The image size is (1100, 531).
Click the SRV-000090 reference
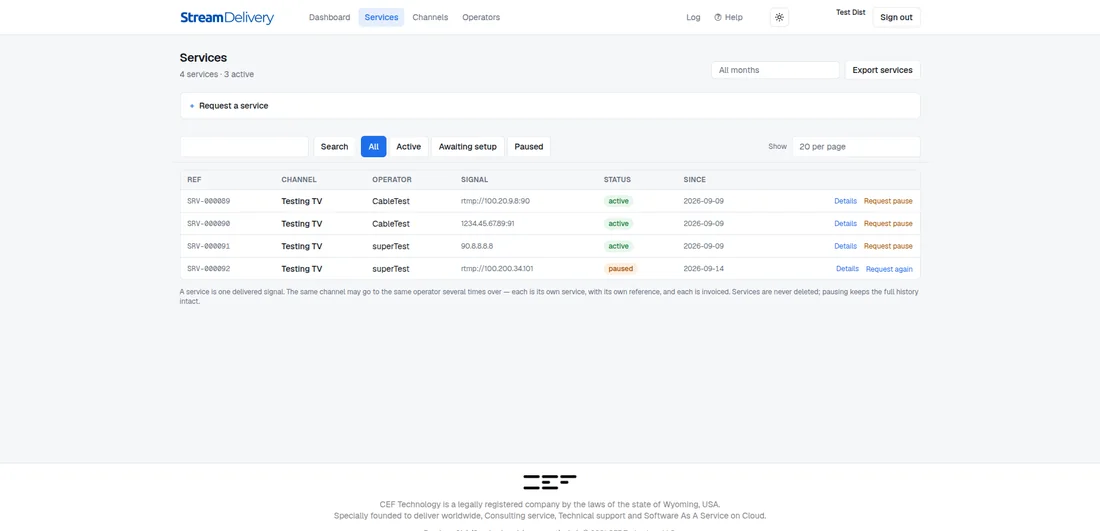[208, 224]
